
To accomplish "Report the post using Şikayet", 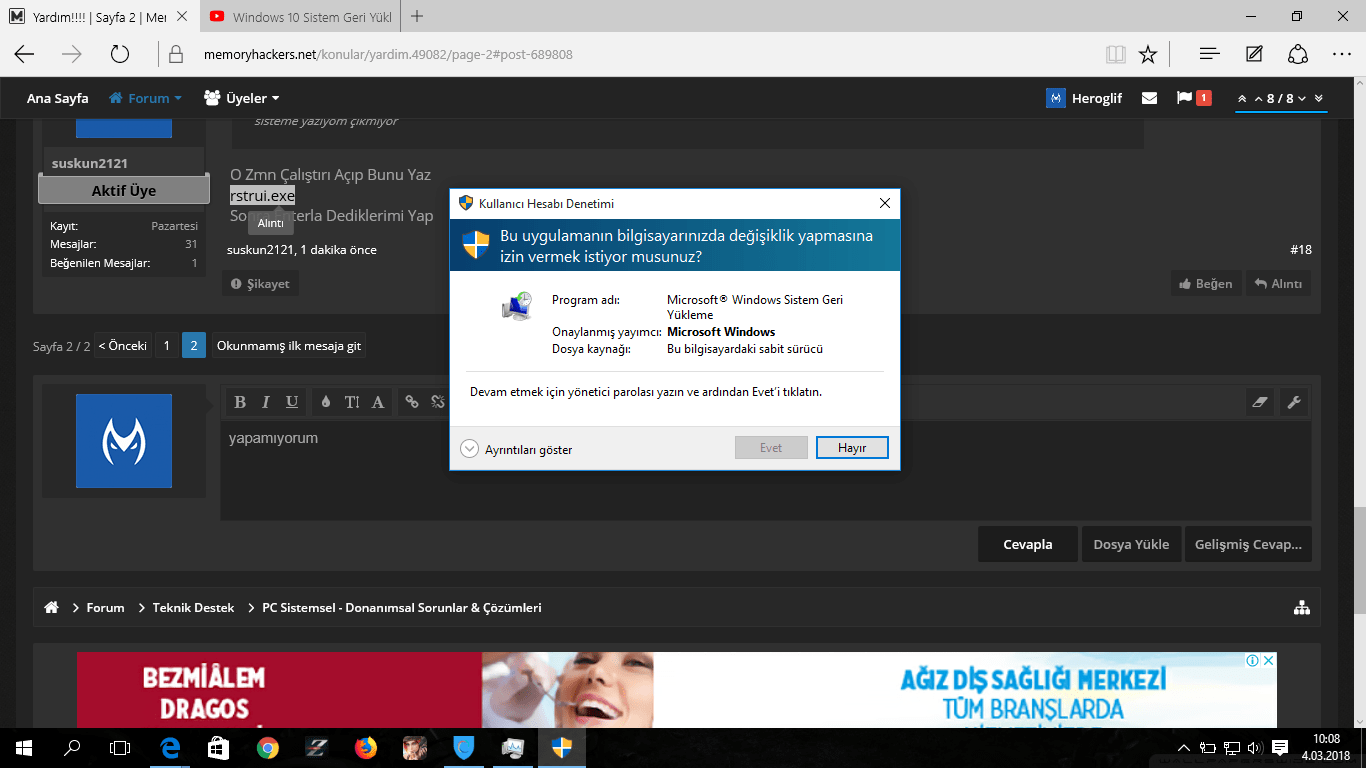I will [x=260, y=284].
